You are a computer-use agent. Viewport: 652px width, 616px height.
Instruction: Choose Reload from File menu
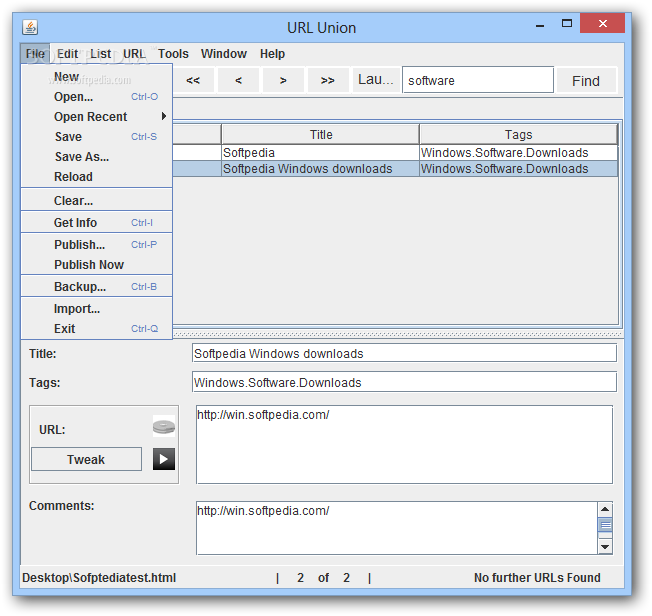(96, 177)
